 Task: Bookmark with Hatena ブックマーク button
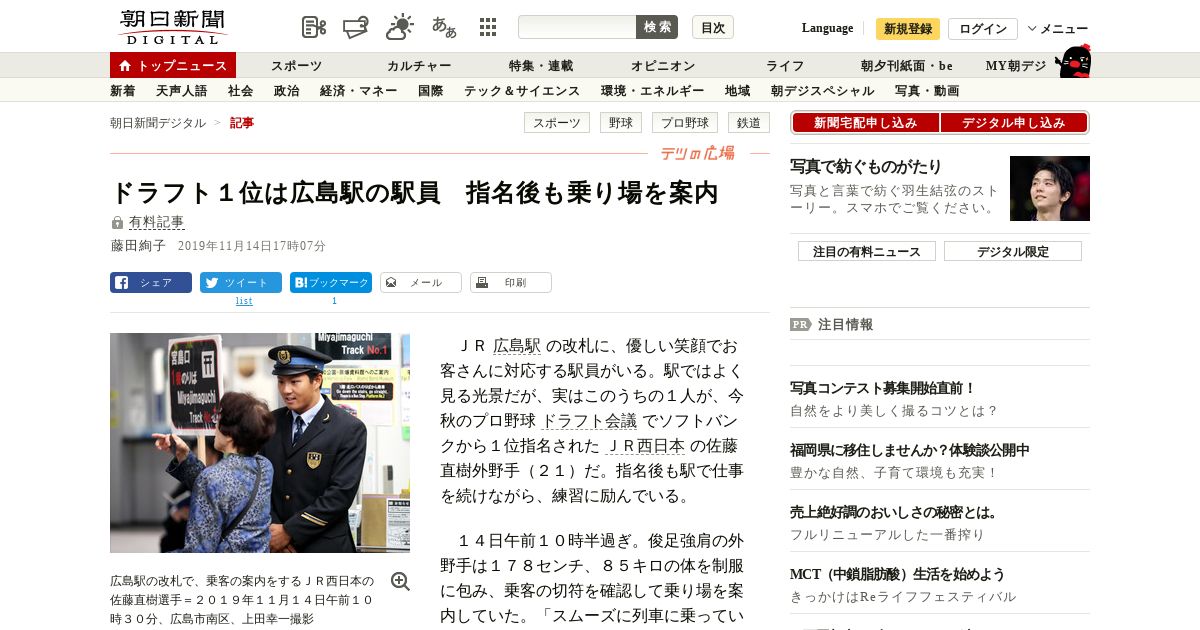(331, 283)
